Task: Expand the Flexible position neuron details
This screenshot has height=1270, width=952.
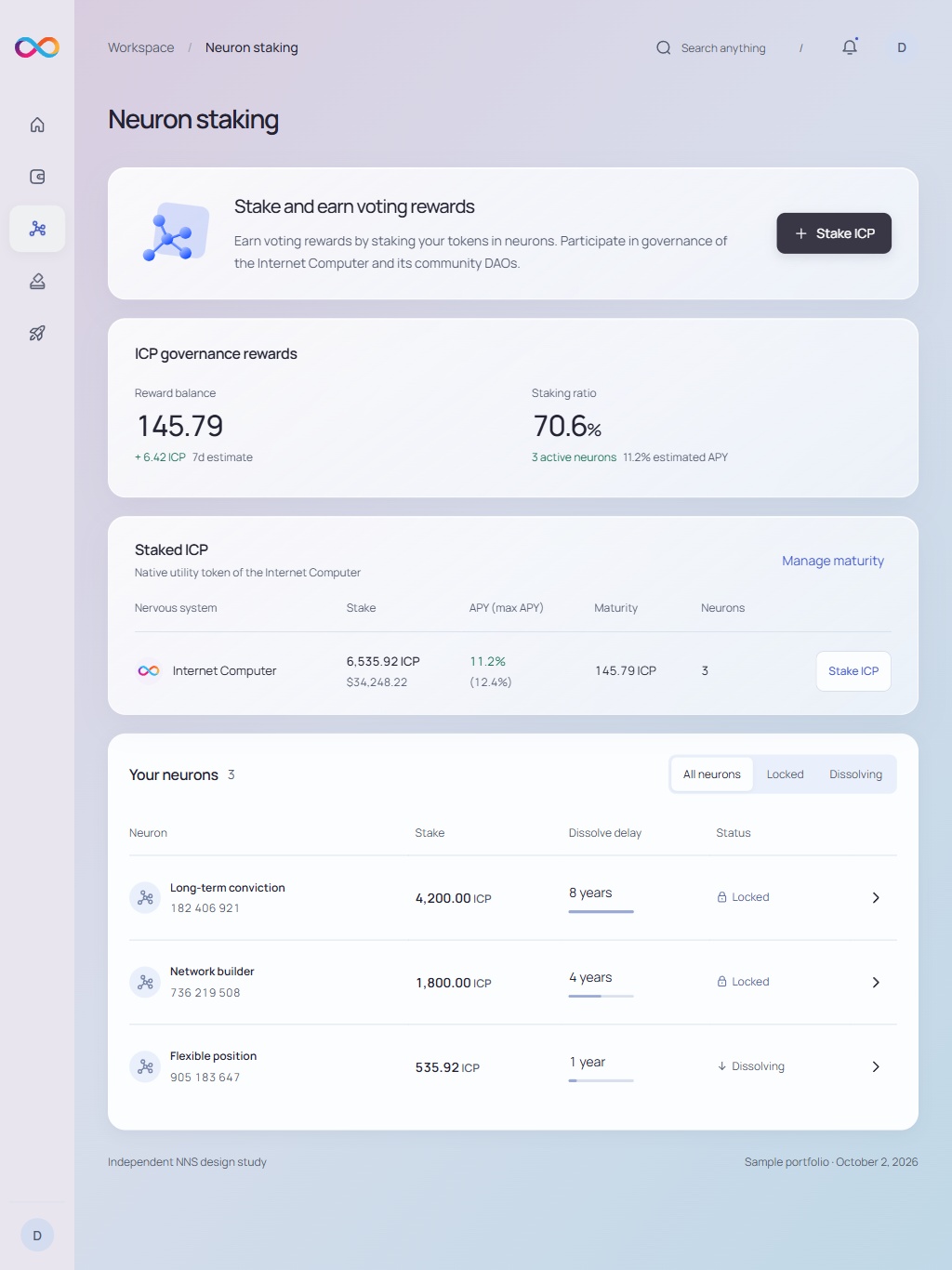Action: [x=876, y=1067]
